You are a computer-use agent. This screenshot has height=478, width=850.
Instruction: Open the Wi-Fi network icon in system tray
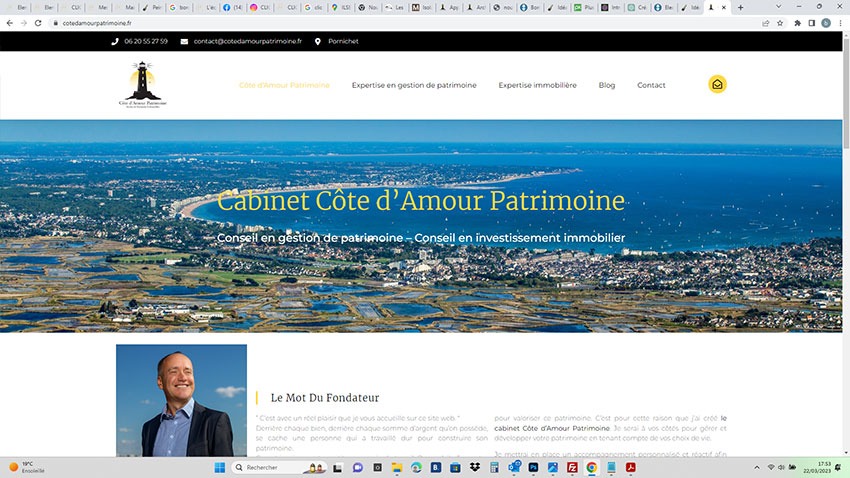pyautogui.click(x=771, y=467)
